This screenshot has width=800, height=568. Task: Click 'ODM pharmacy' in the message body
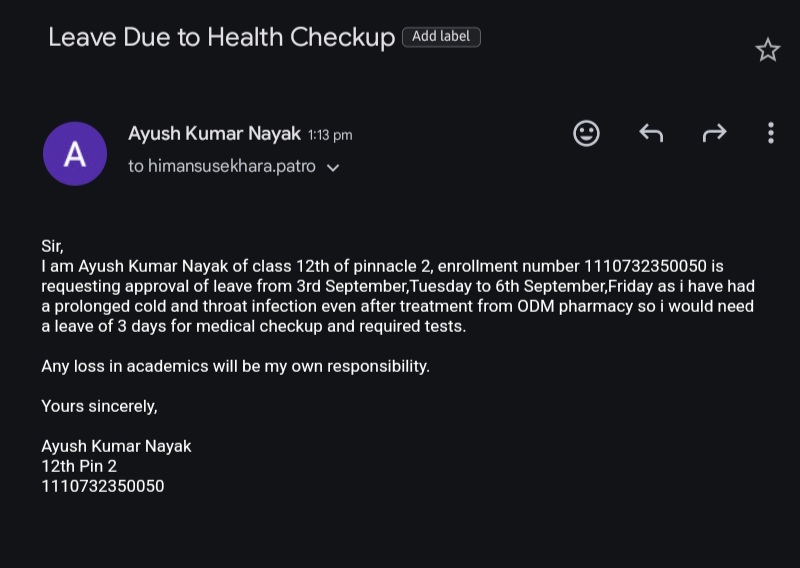click(x=564, y=306)
